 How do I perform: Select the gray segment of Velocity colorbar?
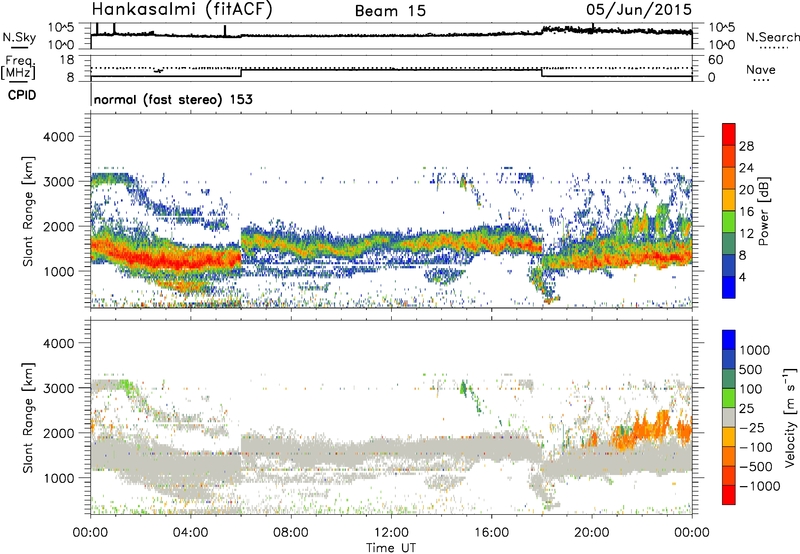[x=729, y=417]
